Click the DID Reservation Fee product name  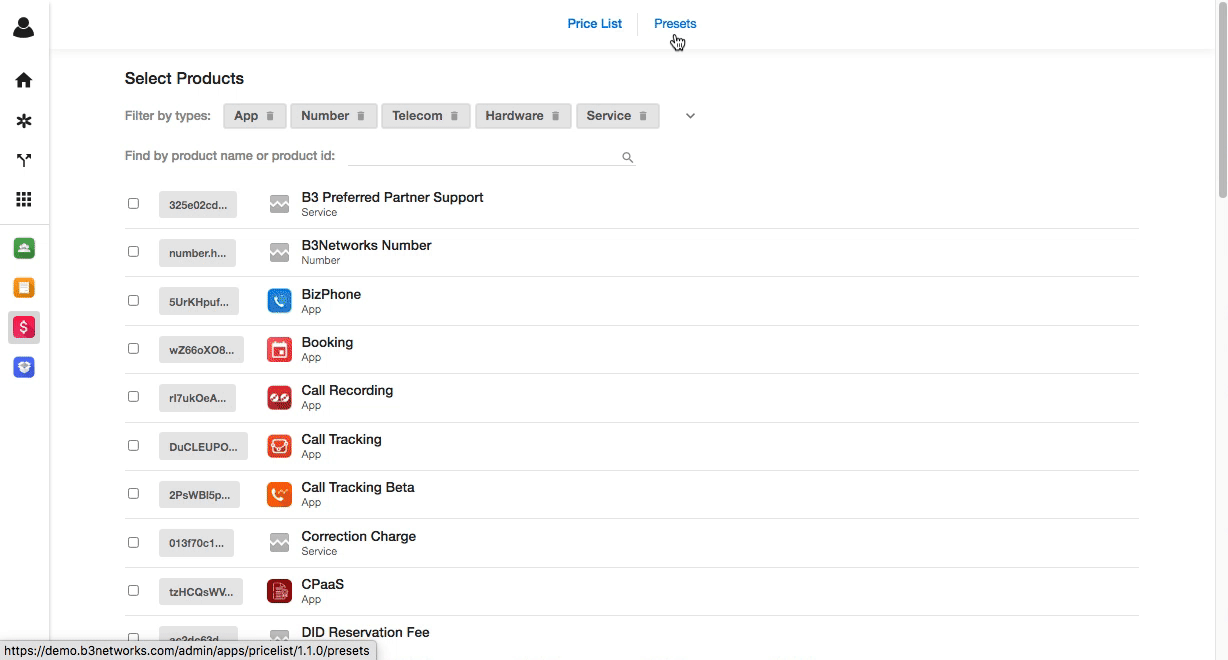tap(366, 632)
